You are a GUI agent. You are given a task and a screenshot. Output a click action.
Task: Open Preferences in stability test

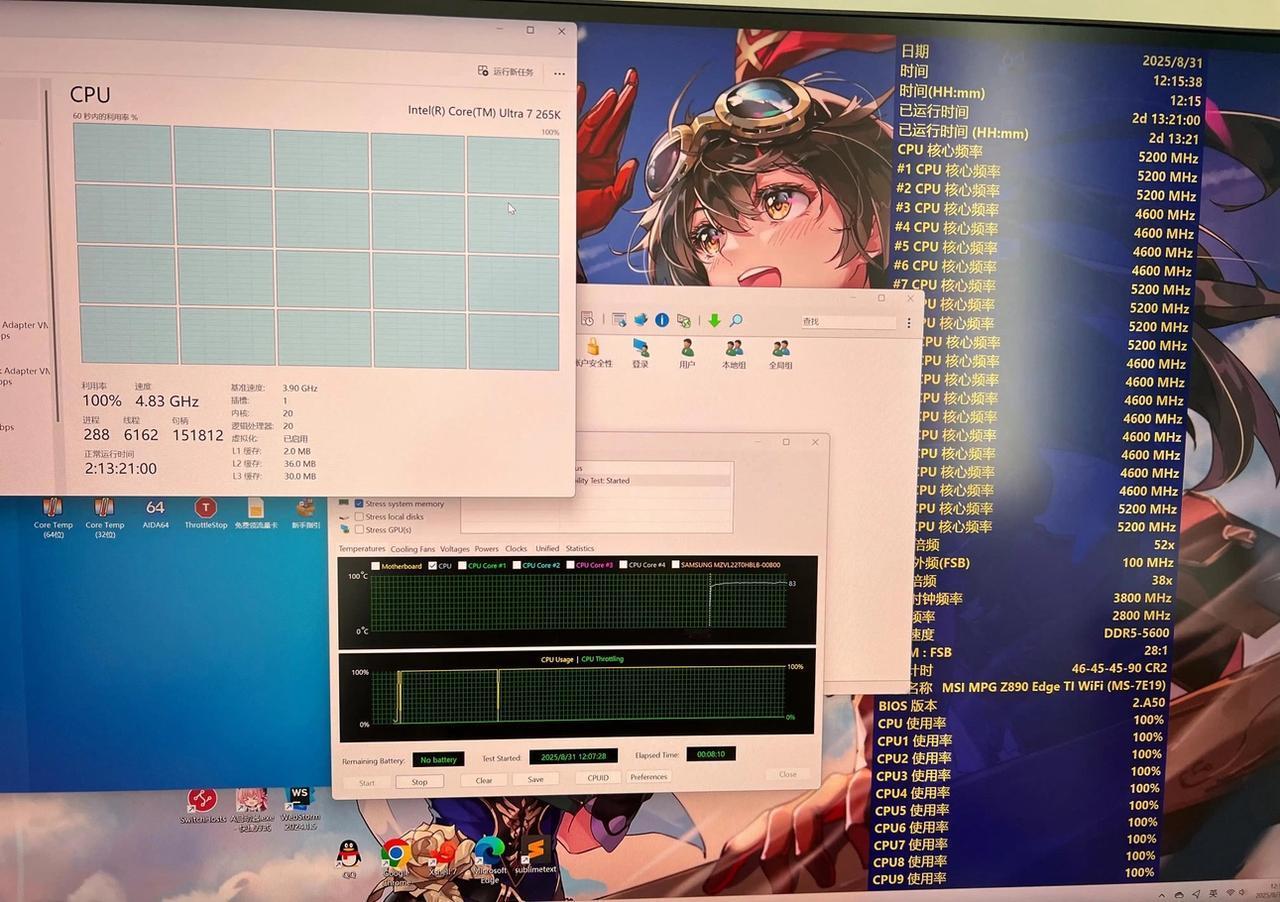649,777
